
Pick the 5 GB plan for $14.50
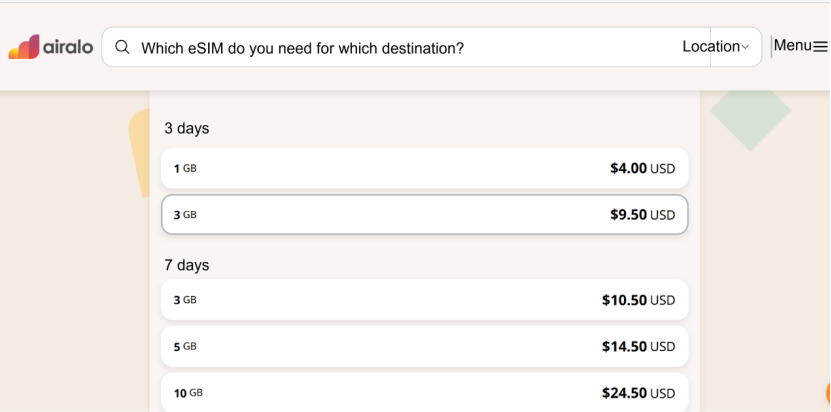pos(424,346)
